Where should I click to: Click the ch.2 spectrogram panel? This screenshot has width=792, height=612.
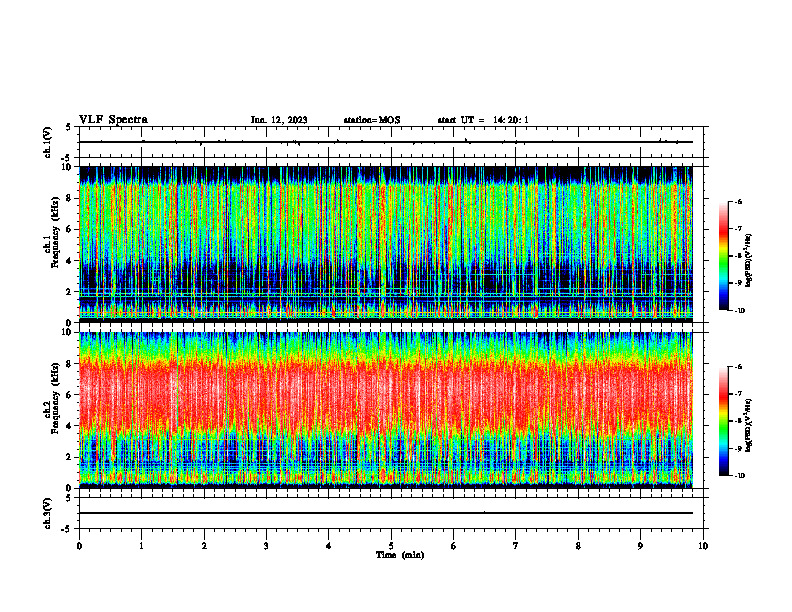(x=386, y=410)
